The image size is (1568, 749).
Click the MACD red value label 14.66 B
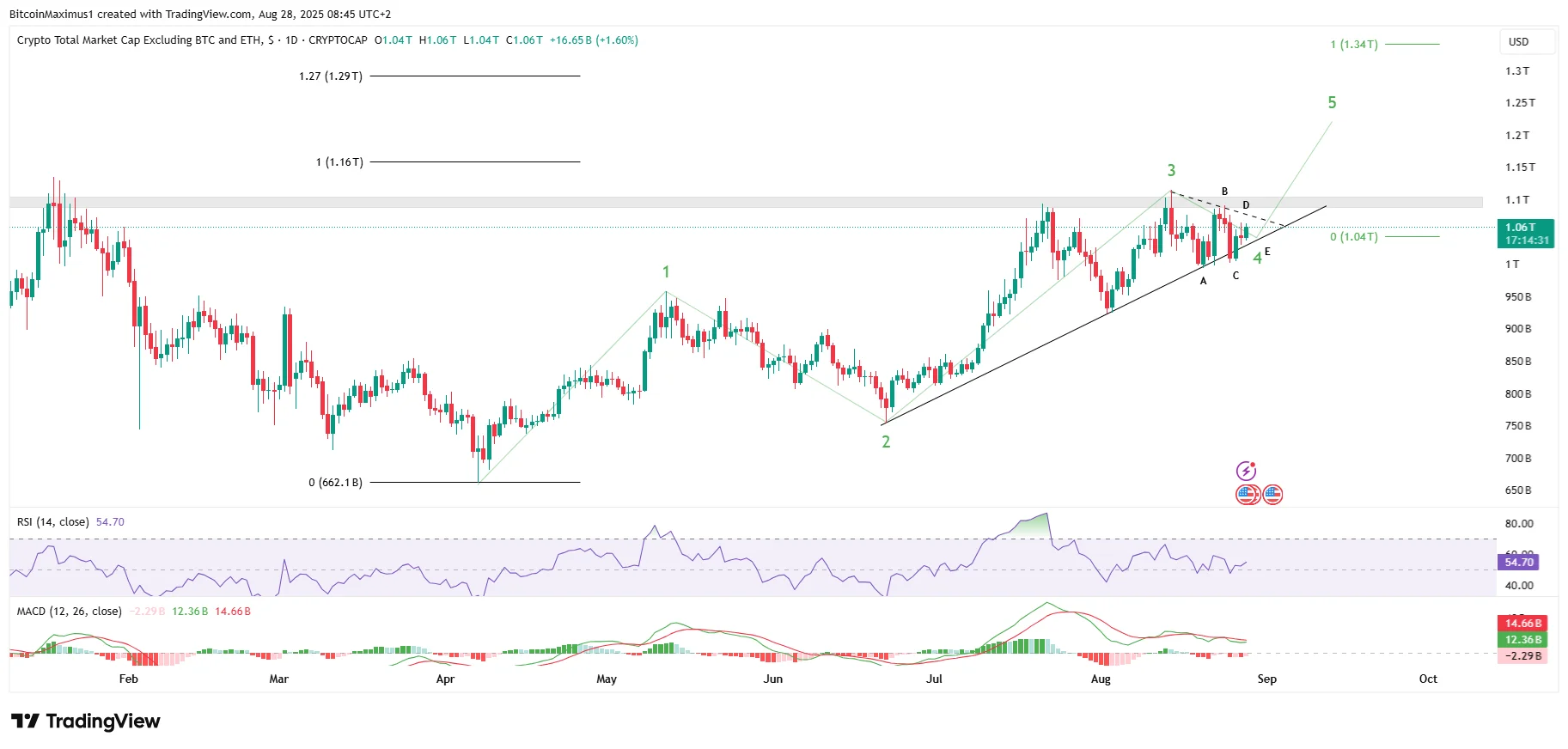coord(1524,624)
